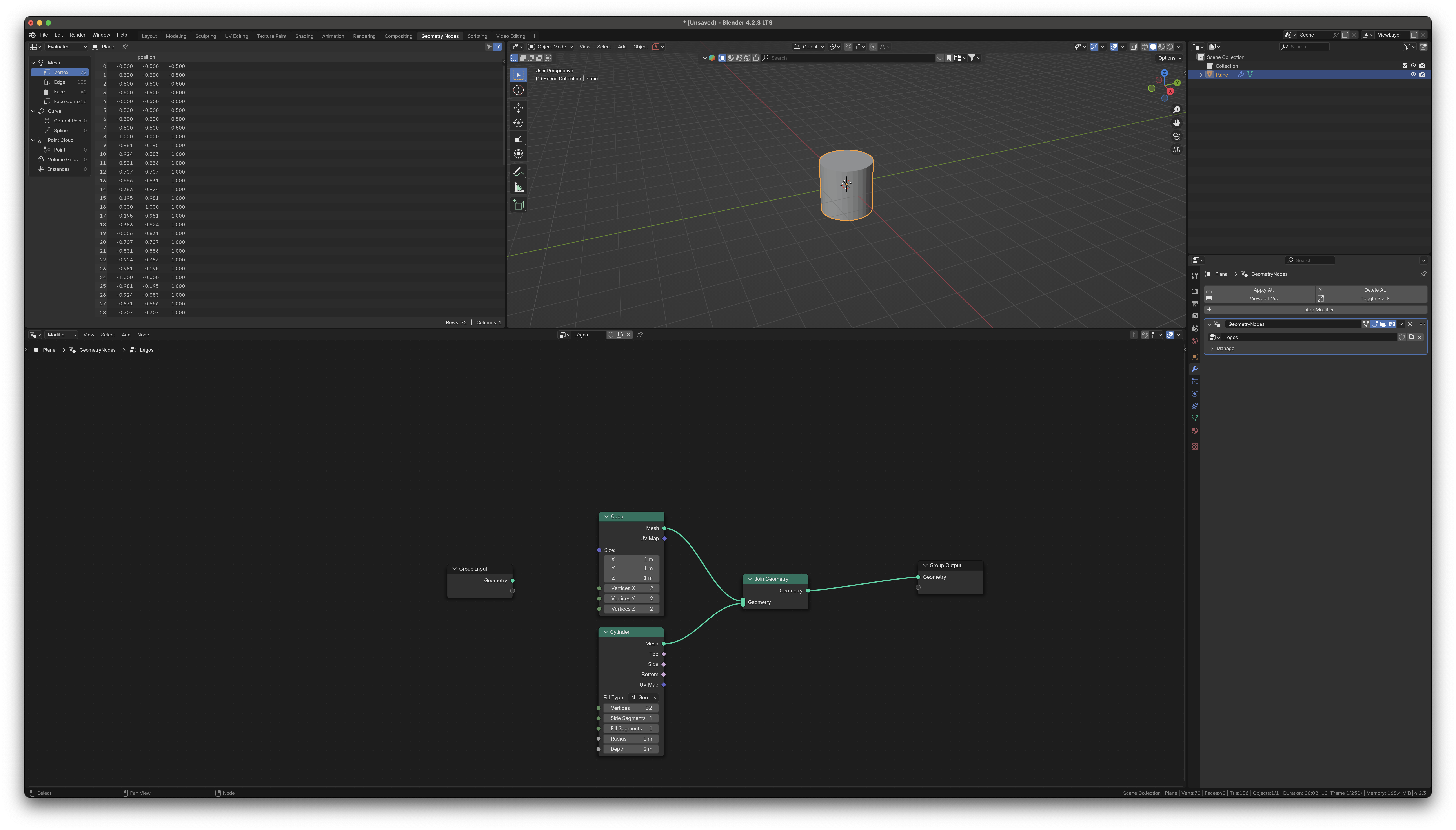Switch to the Shading workspace tab
The height and width of the screenshot is (830, 1456).
[304, 36]
